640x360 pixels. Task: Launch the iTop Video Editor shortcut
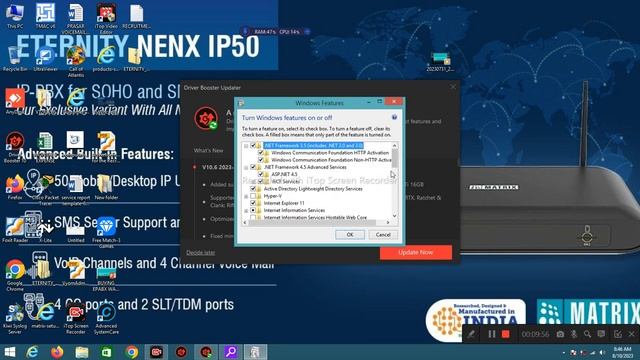[x=106, y=18]
